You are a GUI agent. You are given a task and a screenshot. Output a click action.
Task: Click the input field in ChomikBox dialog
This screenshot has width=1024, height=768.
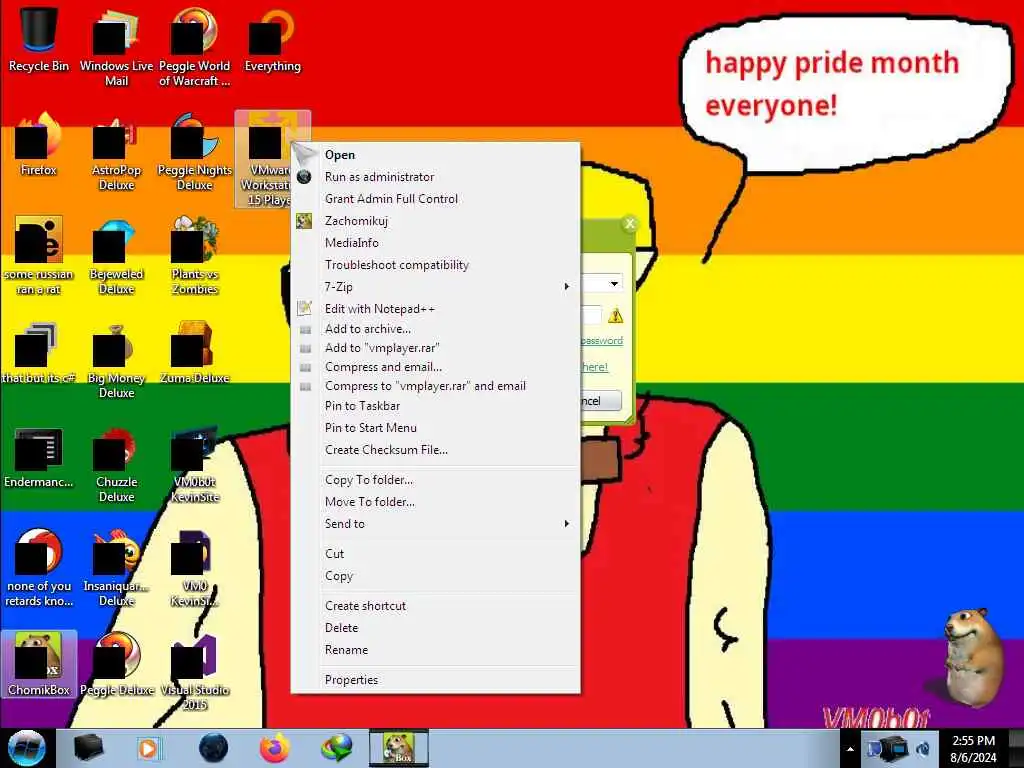tap(591, 315)
